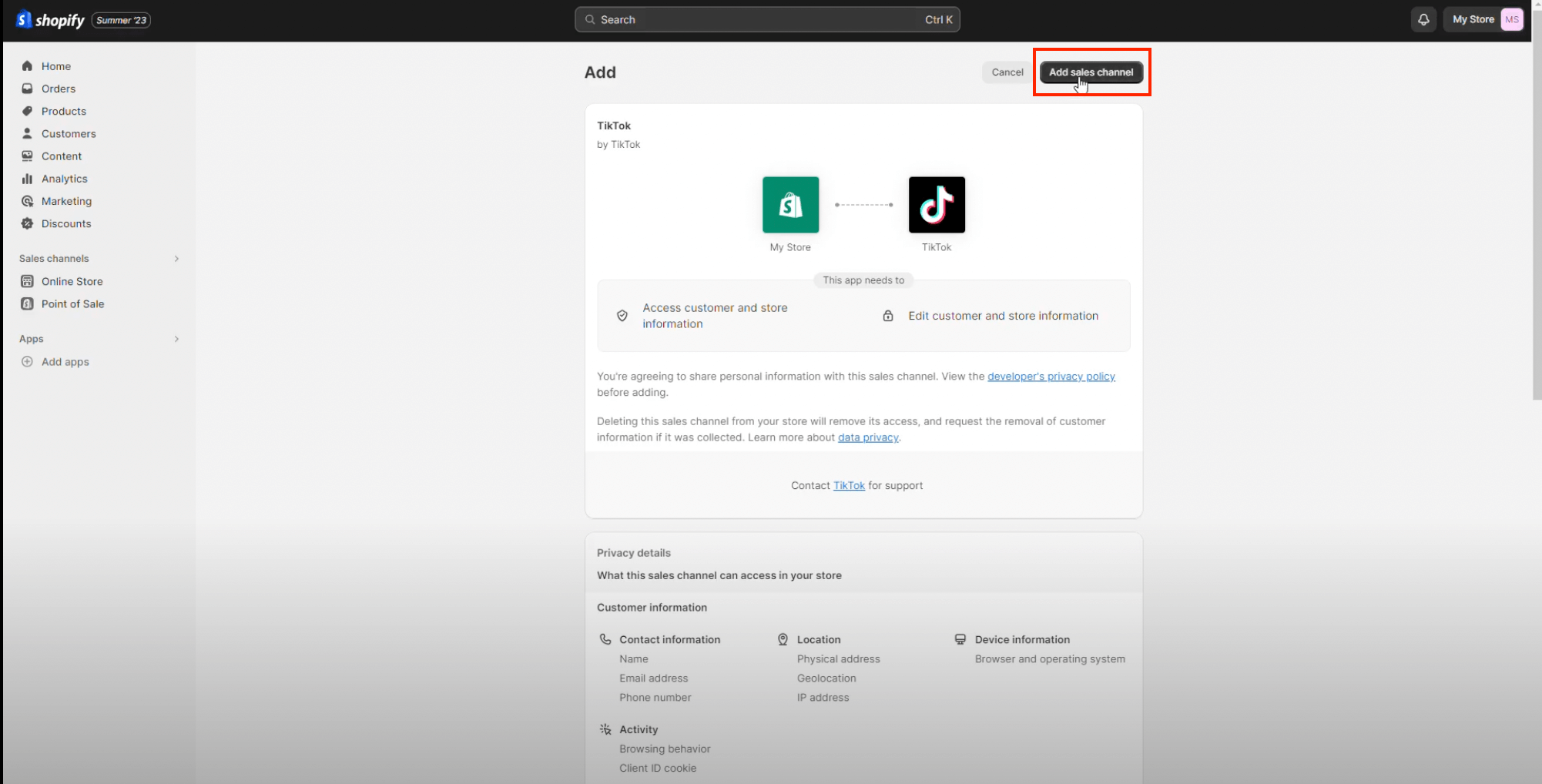Open the Content section
1542x784 pixels.
click(x=61, y=156)
